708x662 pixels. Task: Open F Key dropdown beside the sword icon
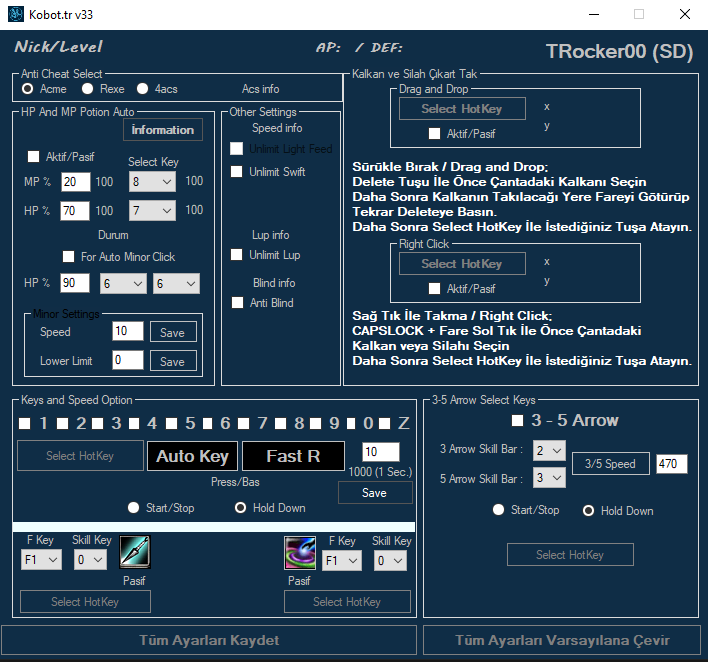point(41,561)
